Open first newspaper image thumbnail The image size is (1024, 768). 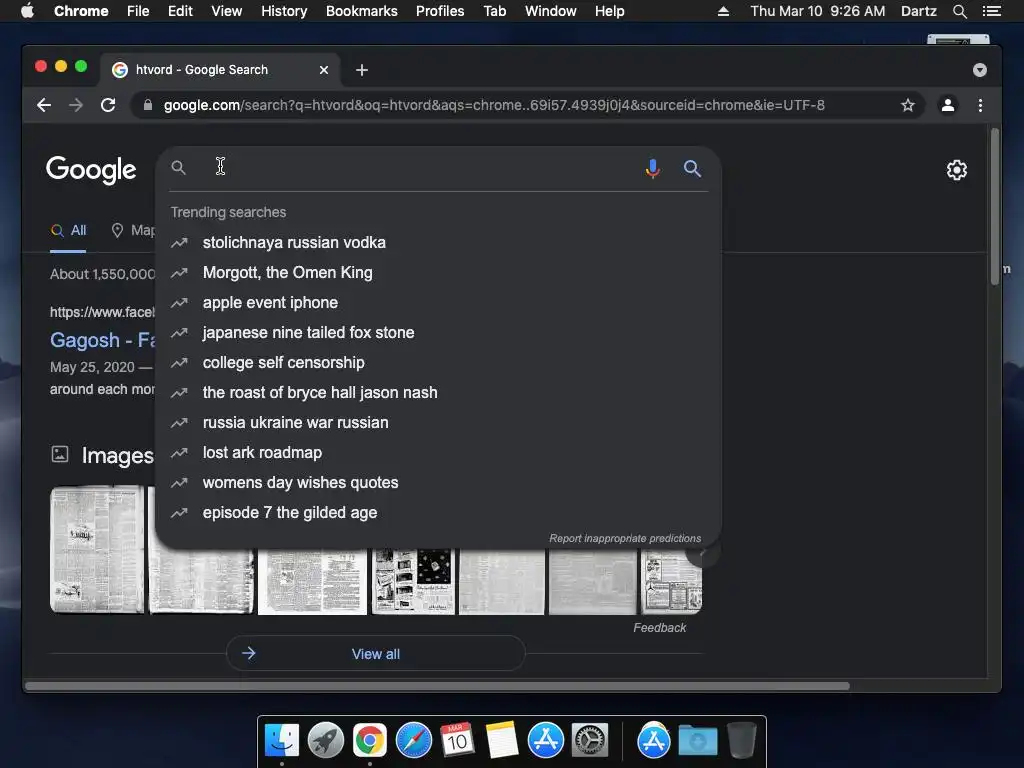(97, 549)
